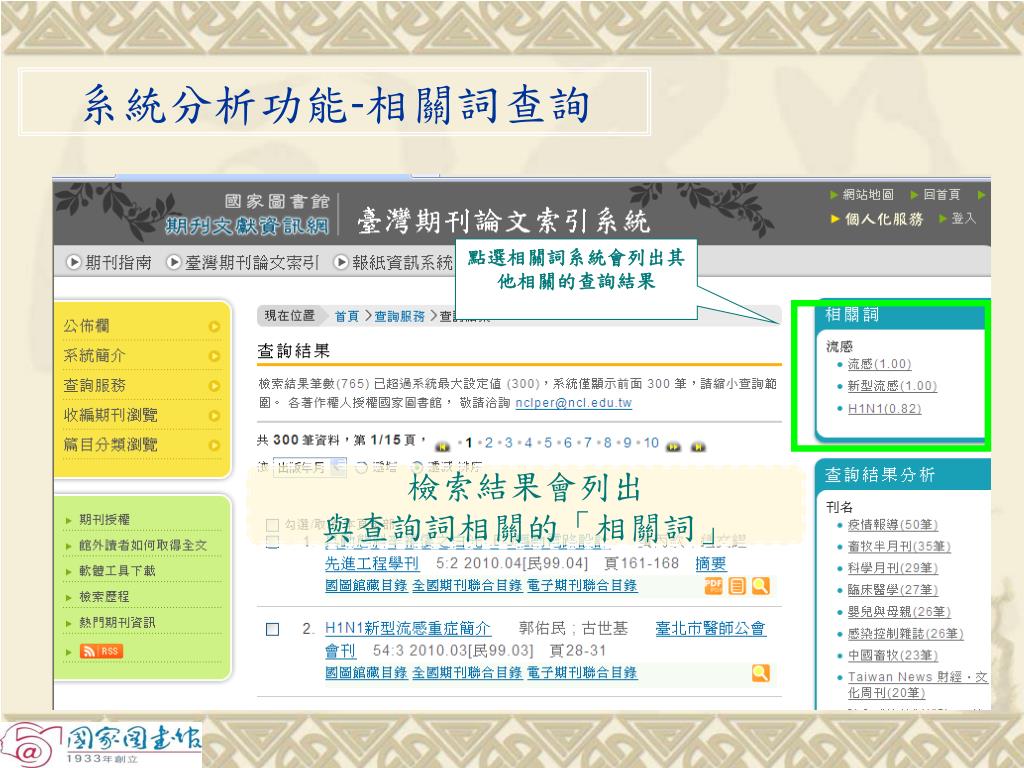Go to results page 5
The image size is (1024, 768).
[x=548, y=443]
